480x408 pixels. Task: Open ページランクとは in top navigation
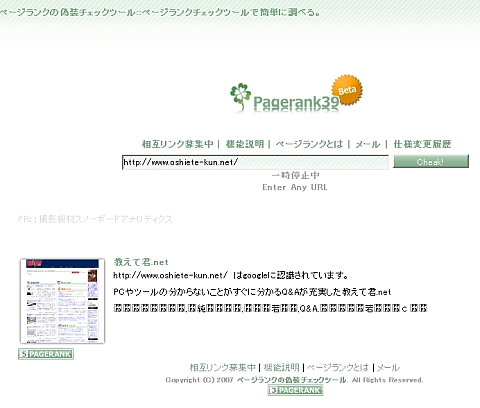click(309, 144)
